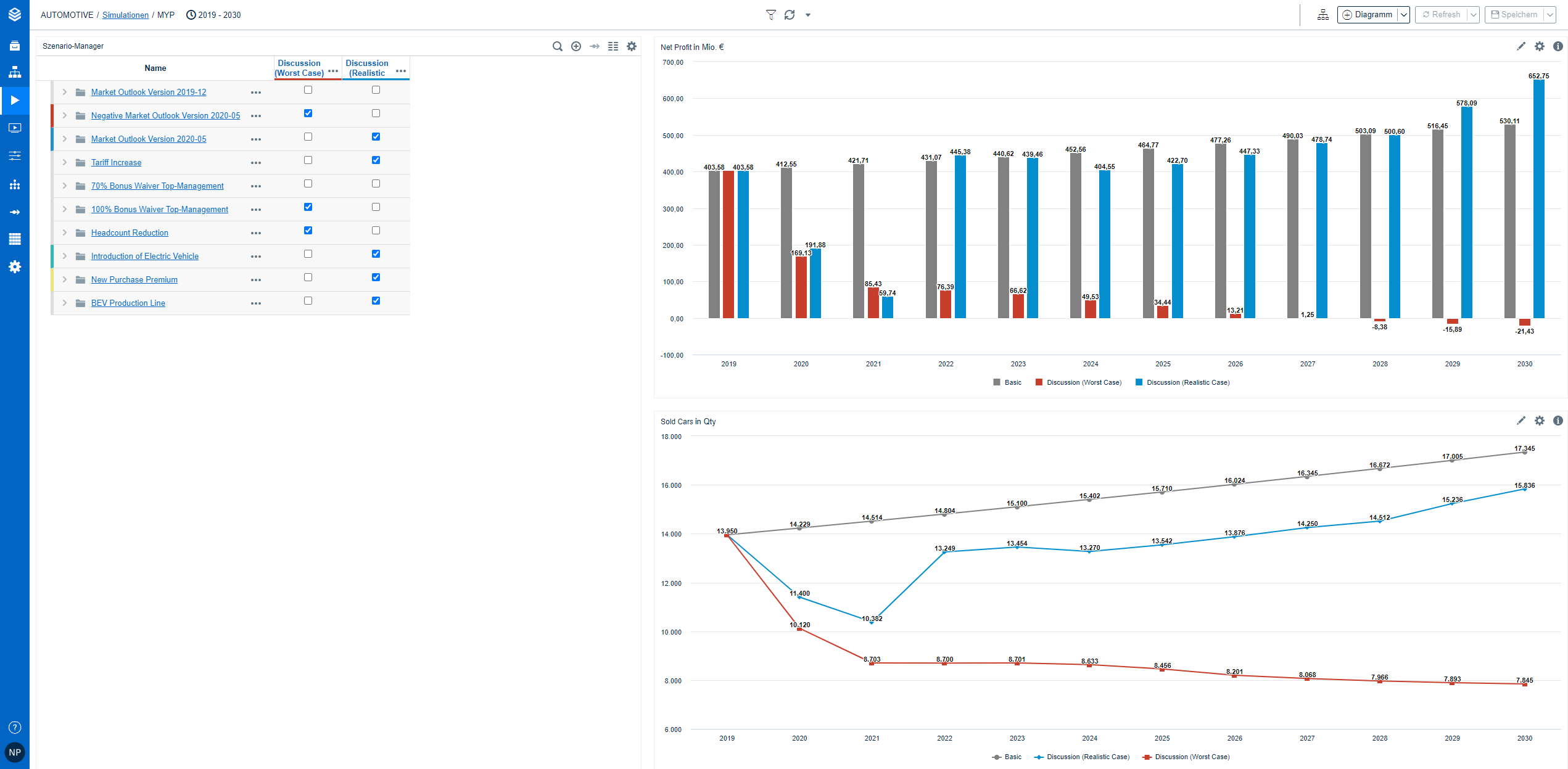Open the Diagramm dropdown arrow
This screenshot has height=769, width=1568.
point(1403,15)
